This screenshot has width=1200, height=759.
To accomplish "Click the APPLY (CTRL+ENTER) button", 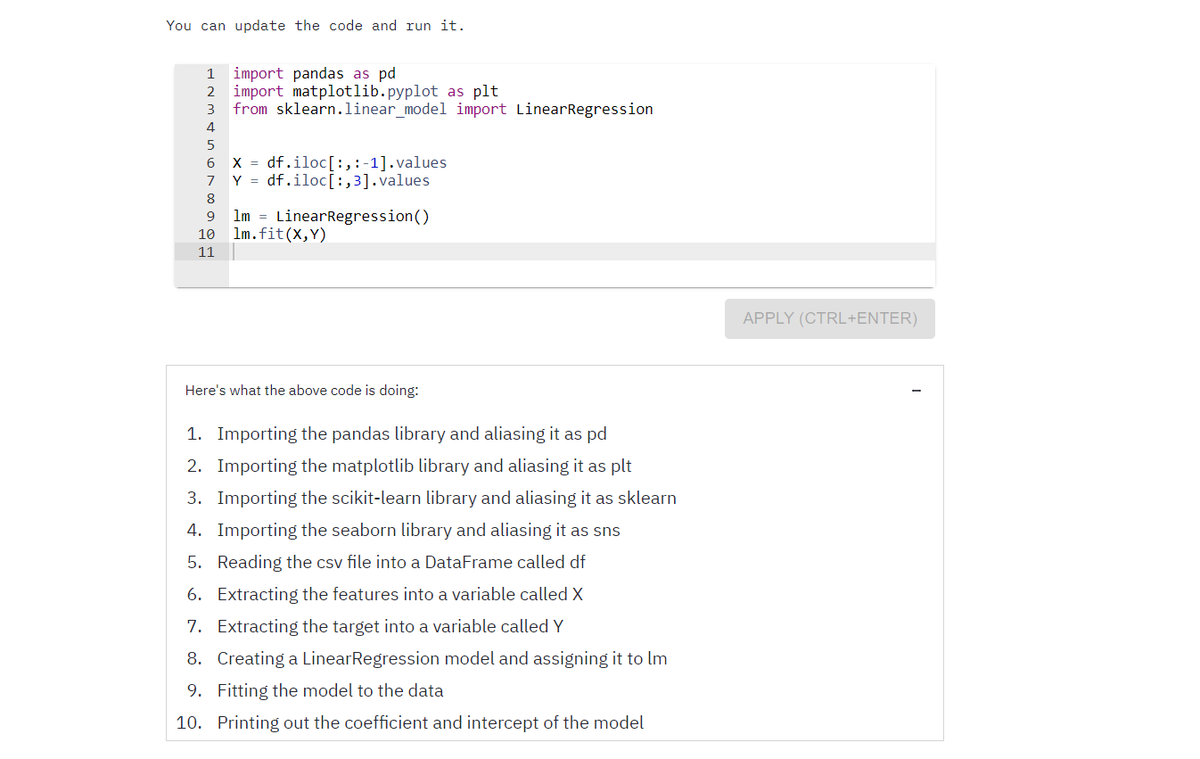I will (829, 318).
